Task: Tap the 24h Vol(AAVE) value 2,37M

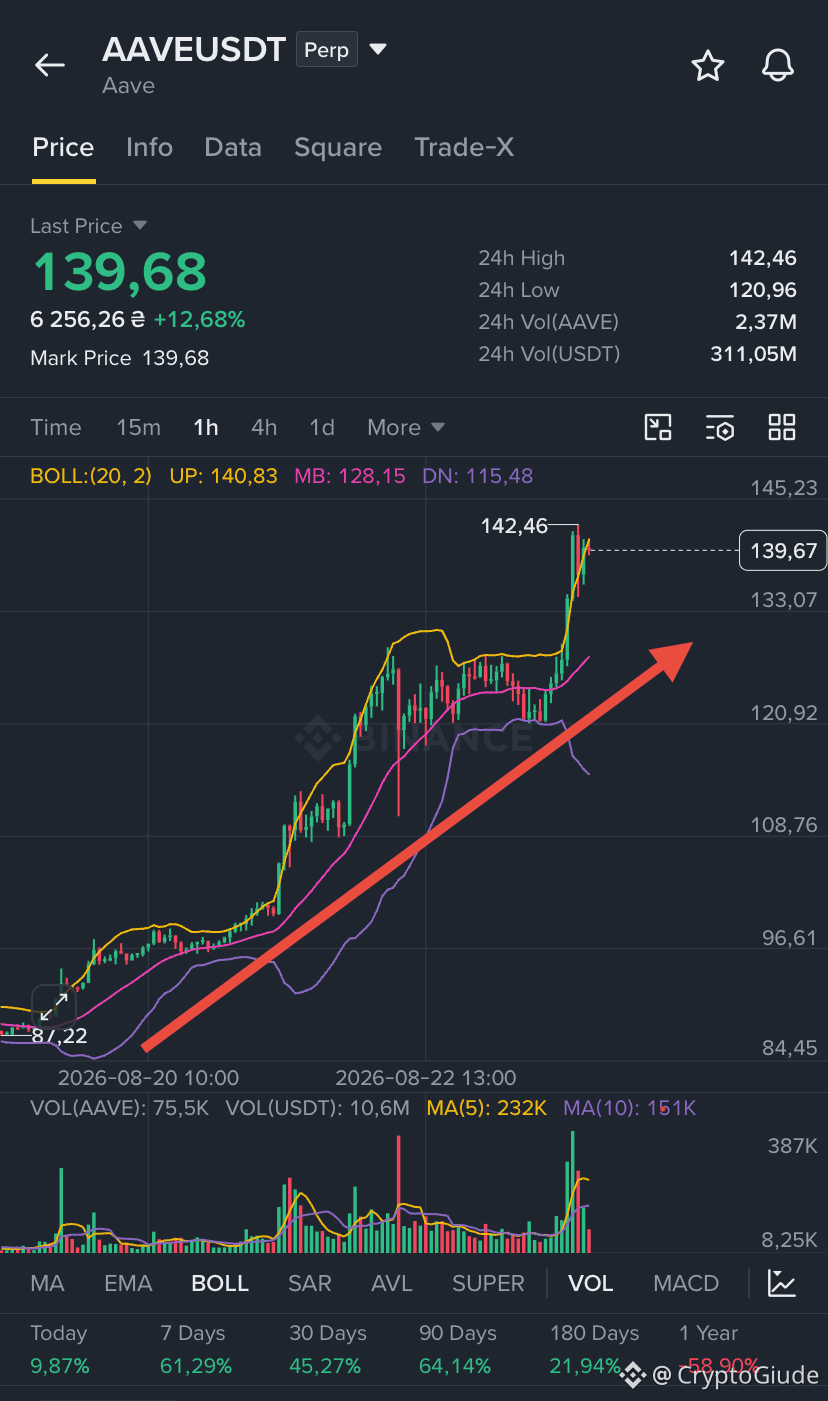Action: click(x=766, y=322)
